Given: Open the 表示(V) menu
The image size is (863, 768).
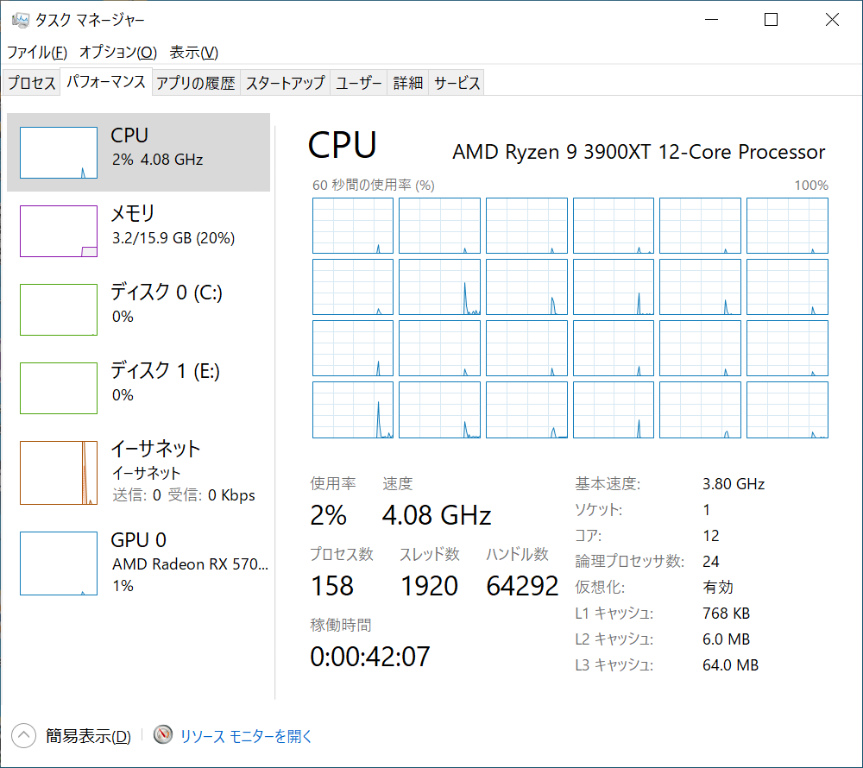Looking at the screenshot, I should point(194,52).
